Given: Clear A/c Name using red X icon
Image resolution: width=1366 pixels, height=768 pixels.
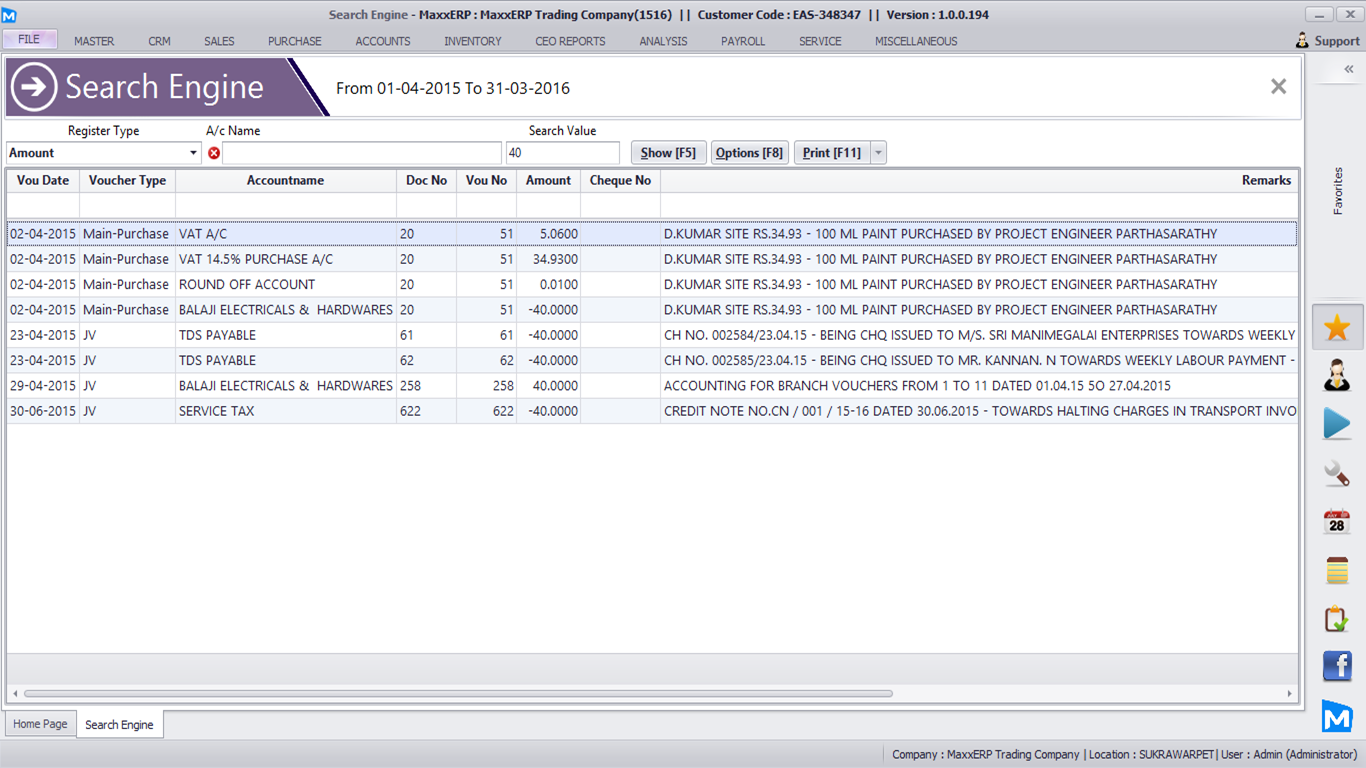Looking at the screenshot, I should tap(214, 153).
